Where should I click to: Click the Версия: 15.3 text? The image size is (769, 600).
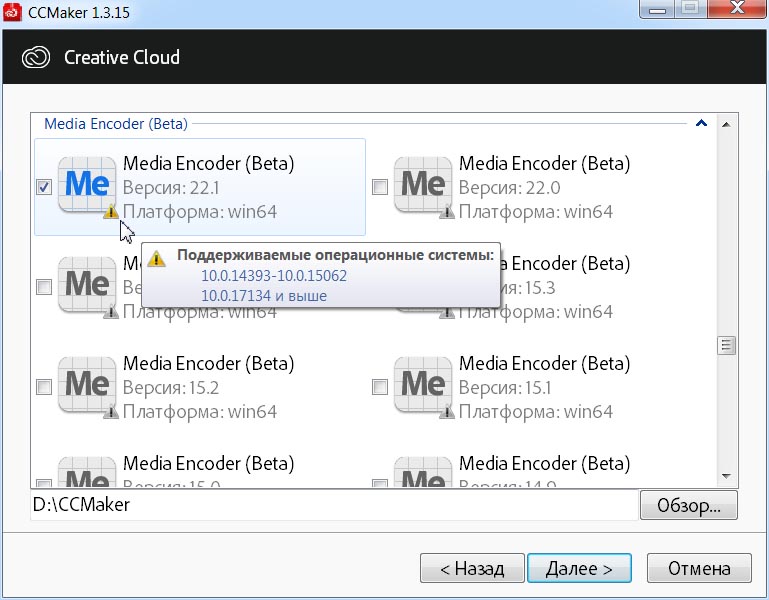[526, 288]
